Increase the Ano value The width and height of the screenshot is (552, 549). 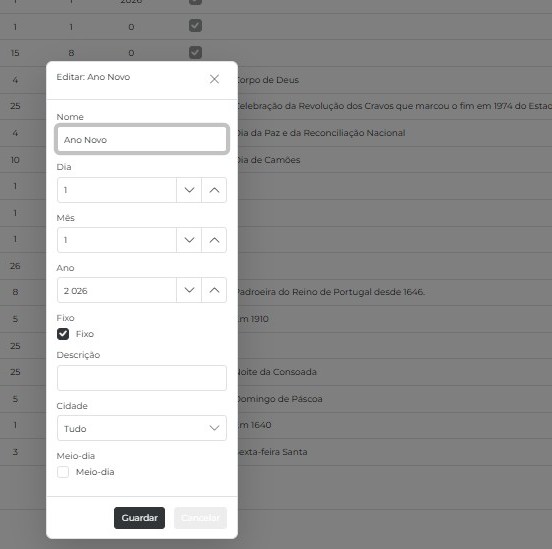point(214,290)
